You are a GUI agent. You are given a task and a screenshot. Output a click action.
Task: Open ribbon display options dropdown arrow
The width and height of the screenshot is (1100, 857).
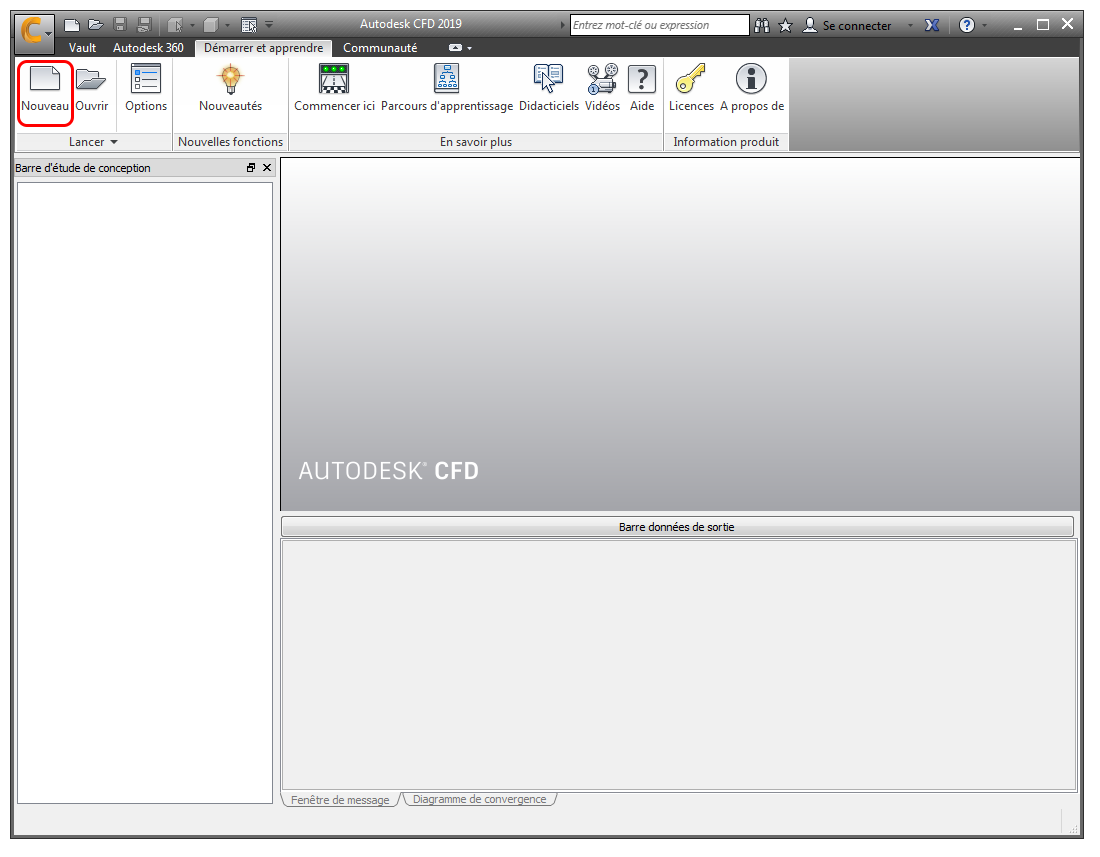(x=469, y=48)
